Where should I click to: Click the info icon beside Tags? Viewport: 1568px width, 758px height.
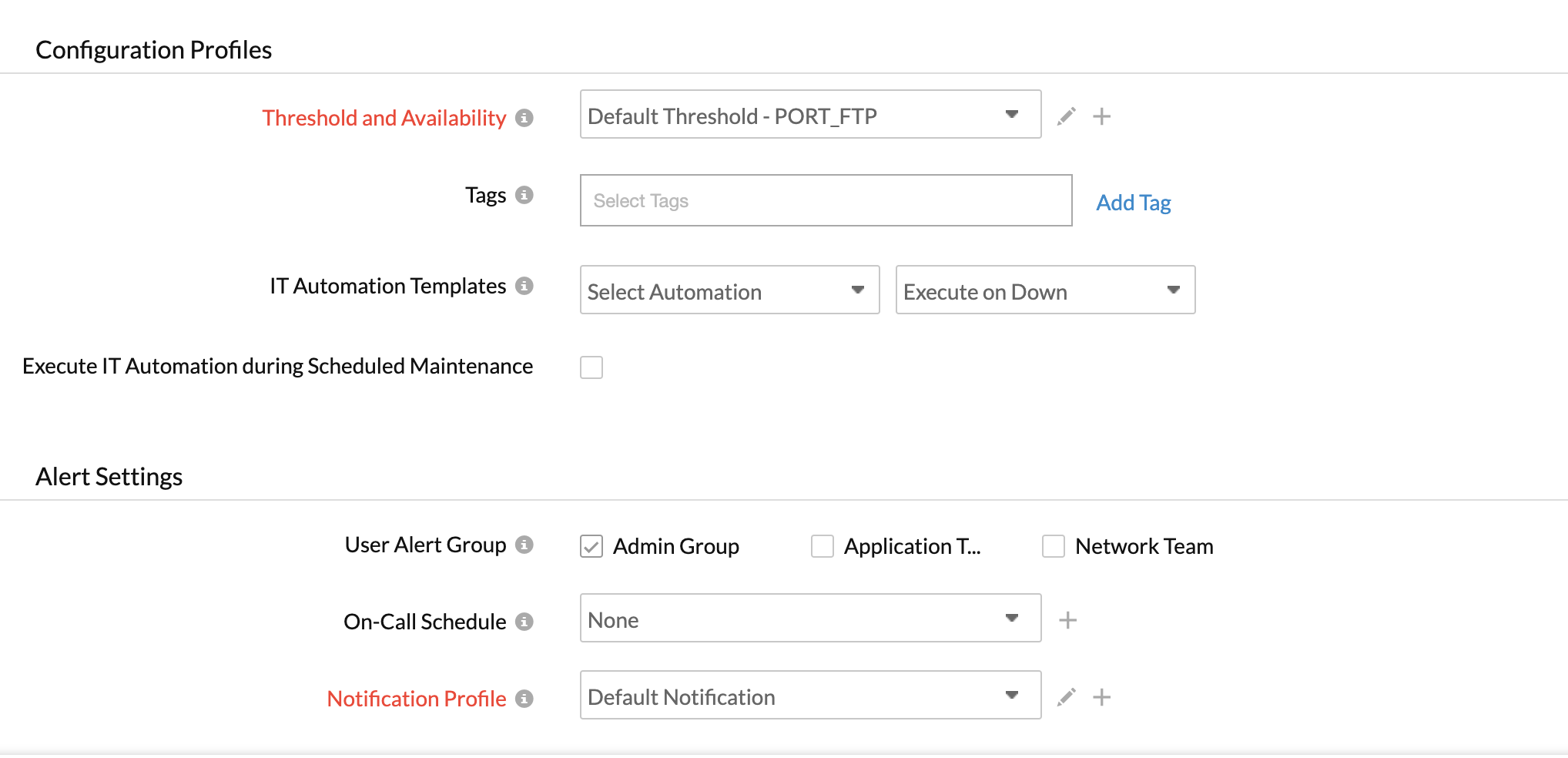[x=524, y=195]
